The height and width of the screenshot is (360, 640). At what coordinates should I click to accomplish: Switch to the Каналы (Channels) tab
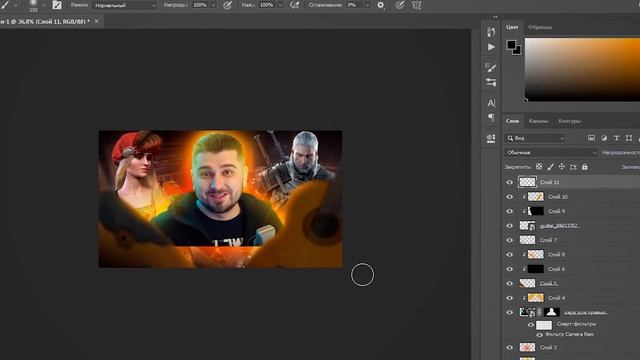tap(538, 121)
